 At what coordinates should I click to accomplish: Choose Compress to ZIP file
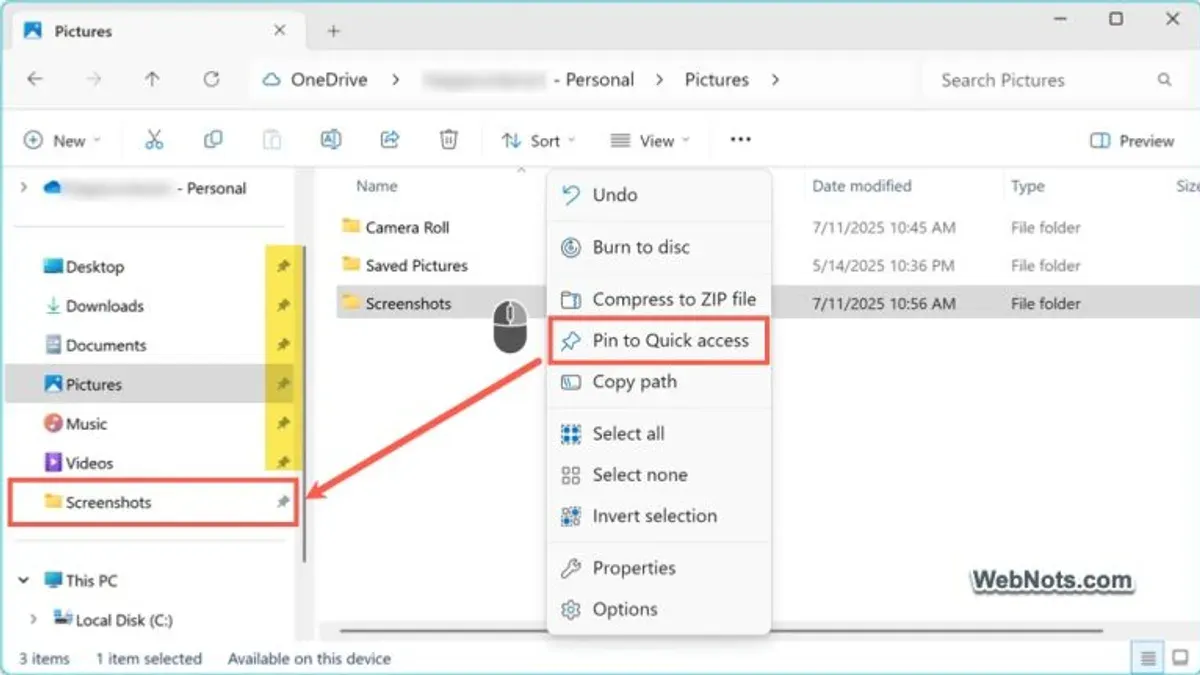660,299
